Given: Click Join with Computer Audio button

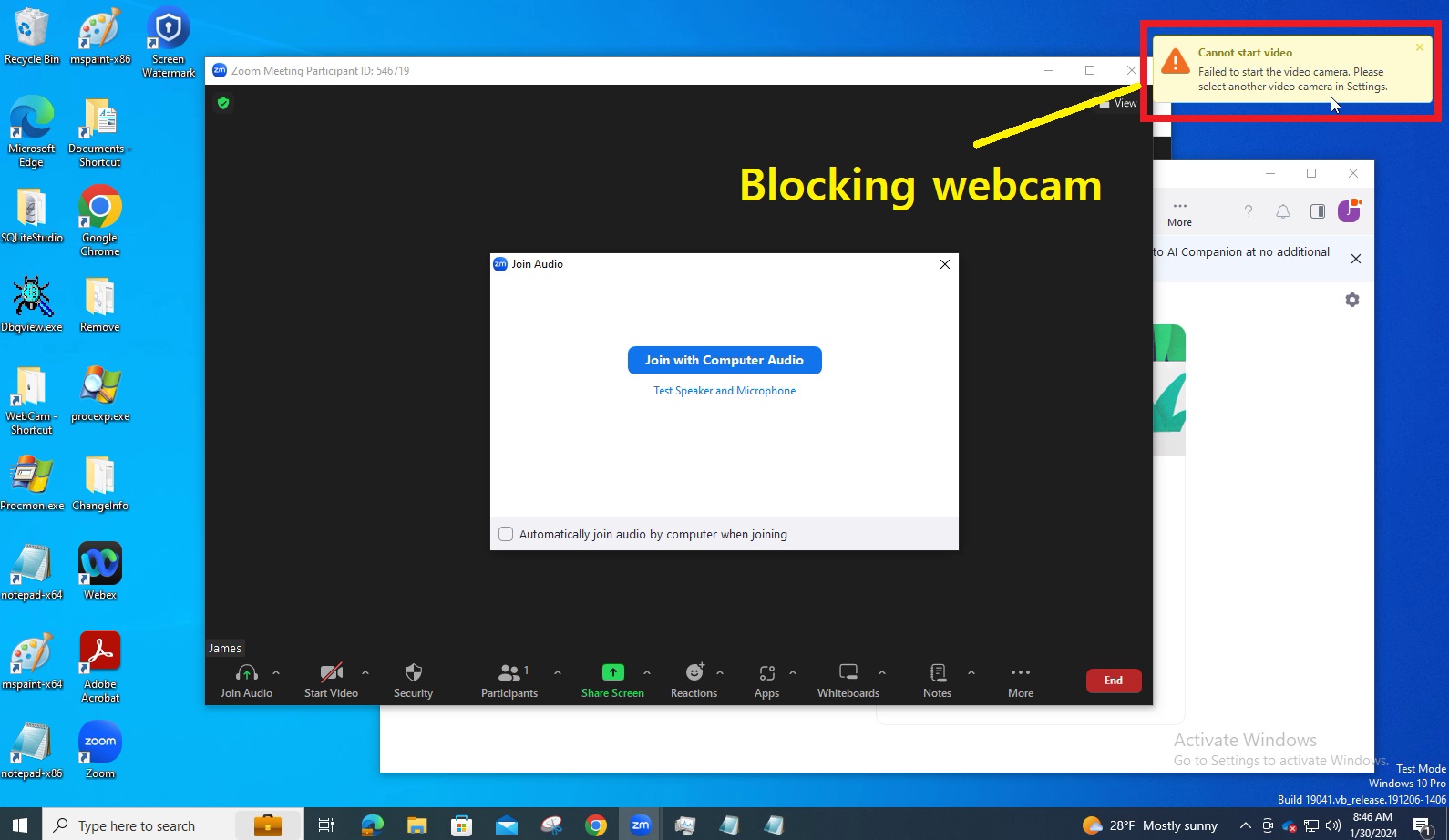Looking at the screenshot, I should tap(724, 360).
